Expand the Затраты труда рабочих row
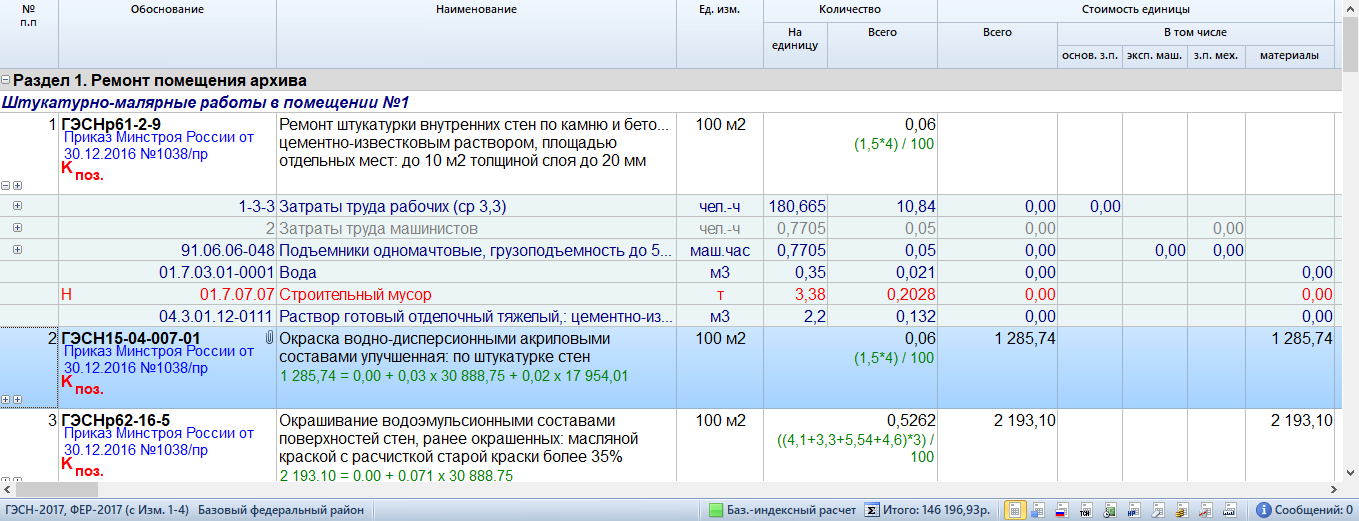This screenshot has width=1359, height=521. tap(17, 206)
